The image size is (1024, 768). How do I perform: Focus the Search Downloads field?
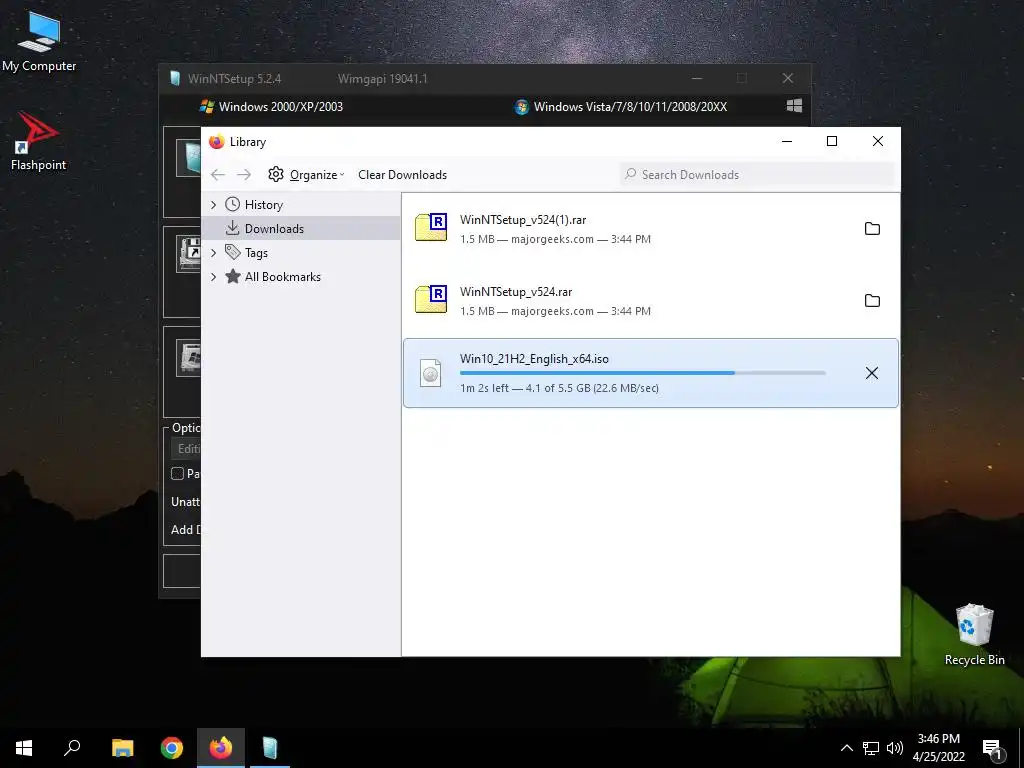(757, 174)
